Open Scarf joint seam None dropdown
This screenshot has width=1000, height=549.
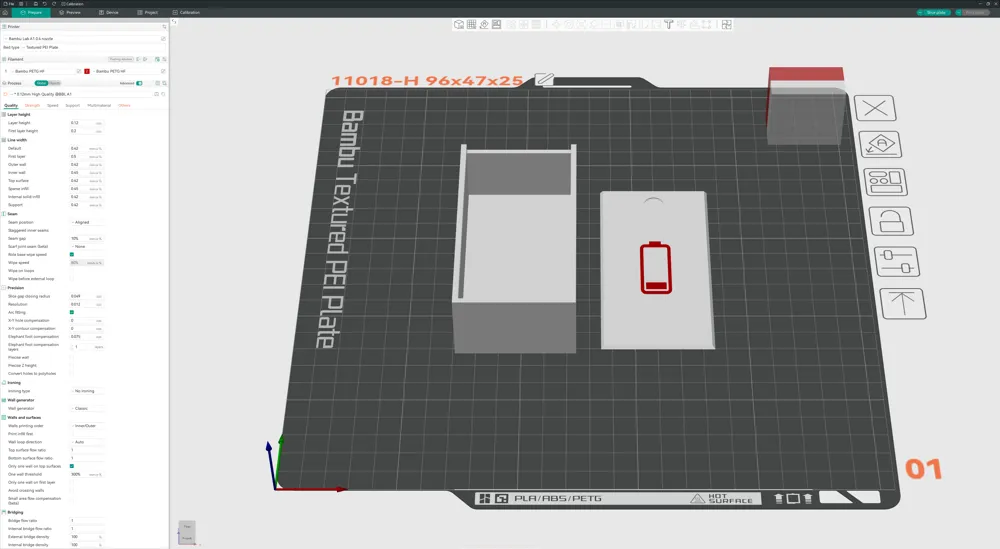tap(87, 246)
